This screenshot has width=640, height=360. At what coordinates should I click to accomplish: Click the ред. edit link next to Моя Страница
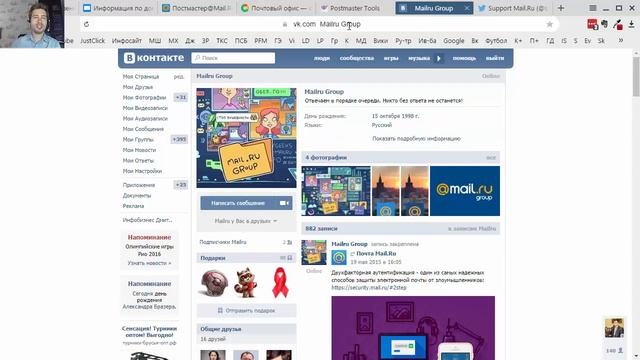click(179, 77)
